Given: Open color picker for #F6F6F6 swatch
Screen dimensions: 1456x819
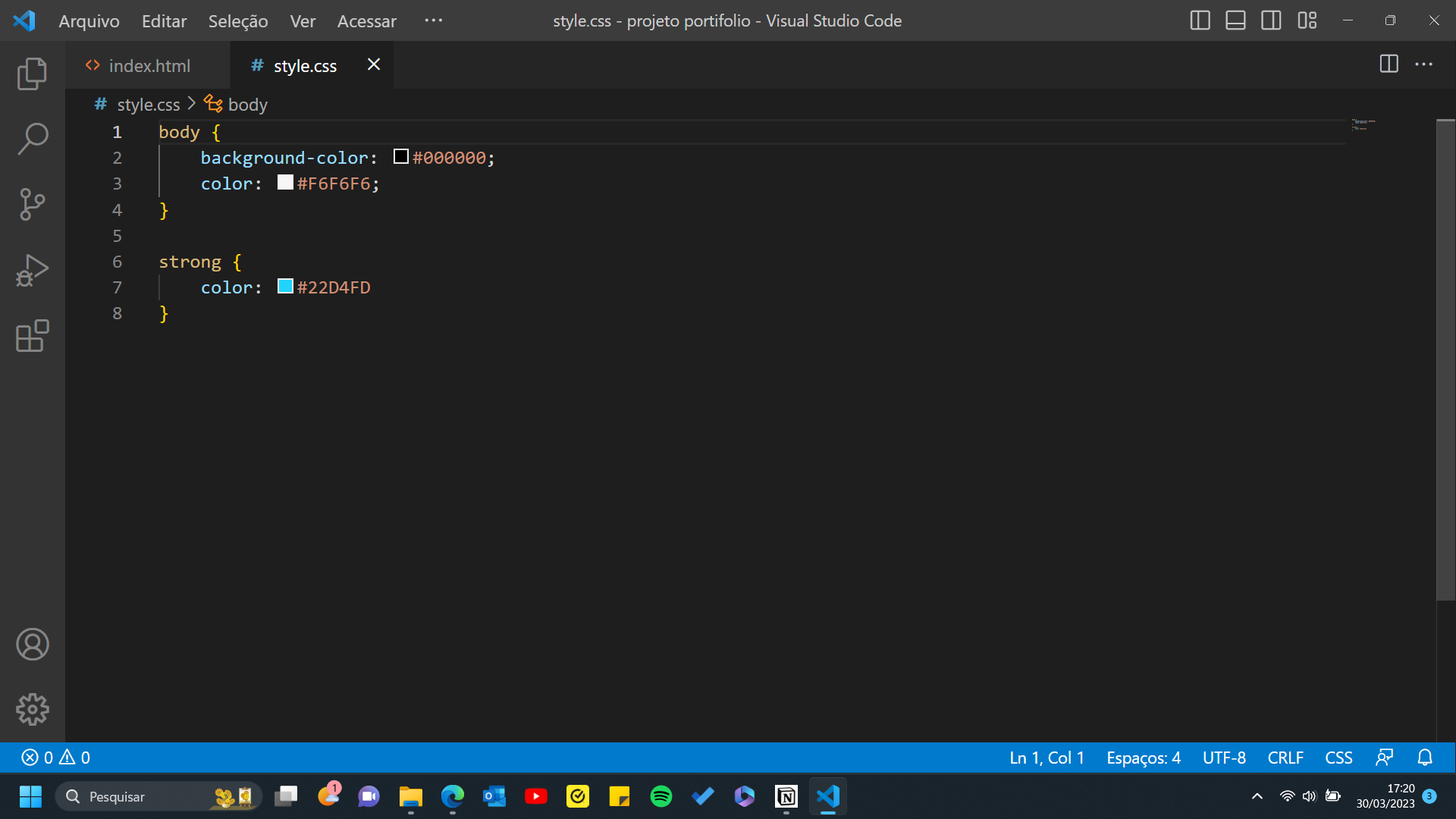Looking at the screenshot, I should tap(285, 182).
